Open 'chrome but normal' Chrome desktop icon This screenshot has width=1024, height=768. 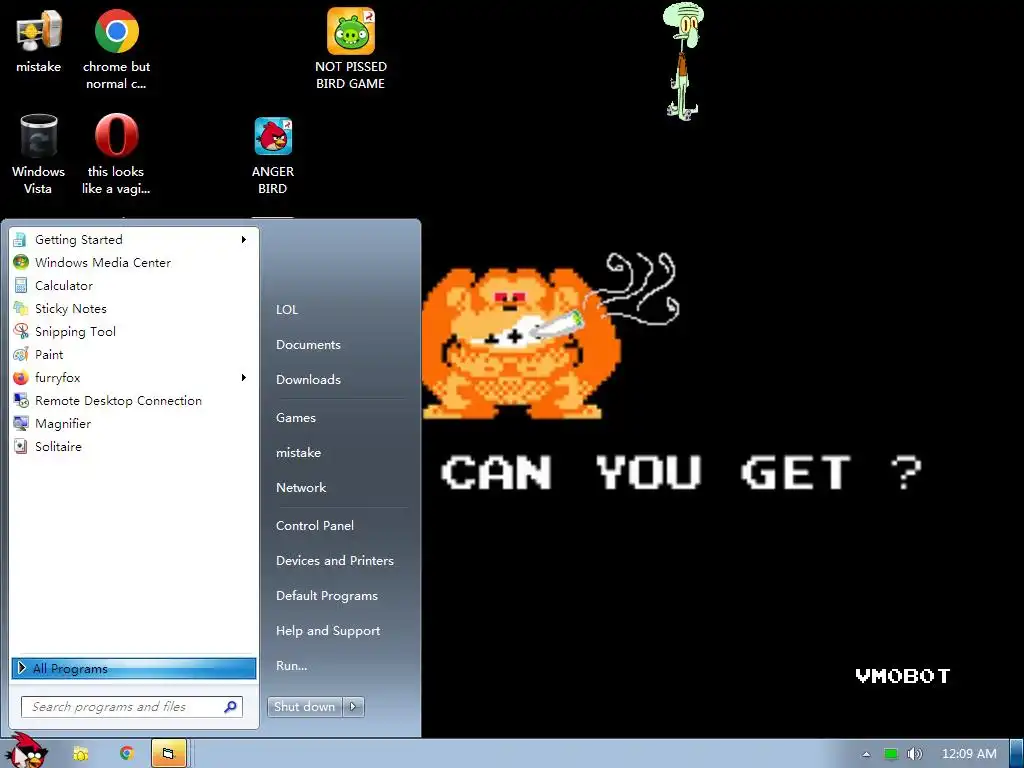point(116,49)
